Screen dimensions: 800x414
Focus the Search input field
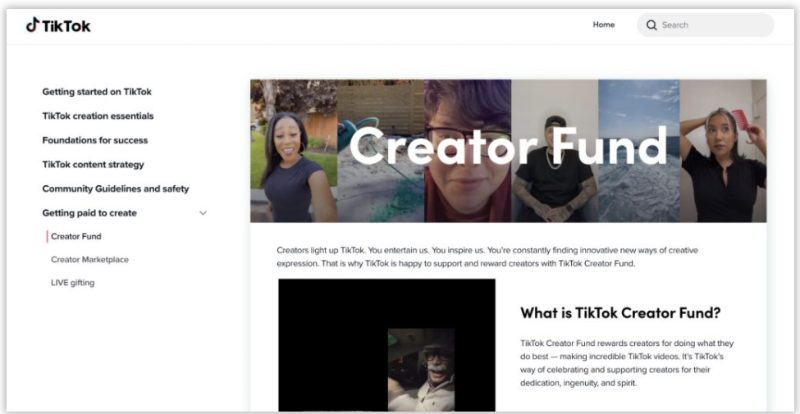(706, 25)
